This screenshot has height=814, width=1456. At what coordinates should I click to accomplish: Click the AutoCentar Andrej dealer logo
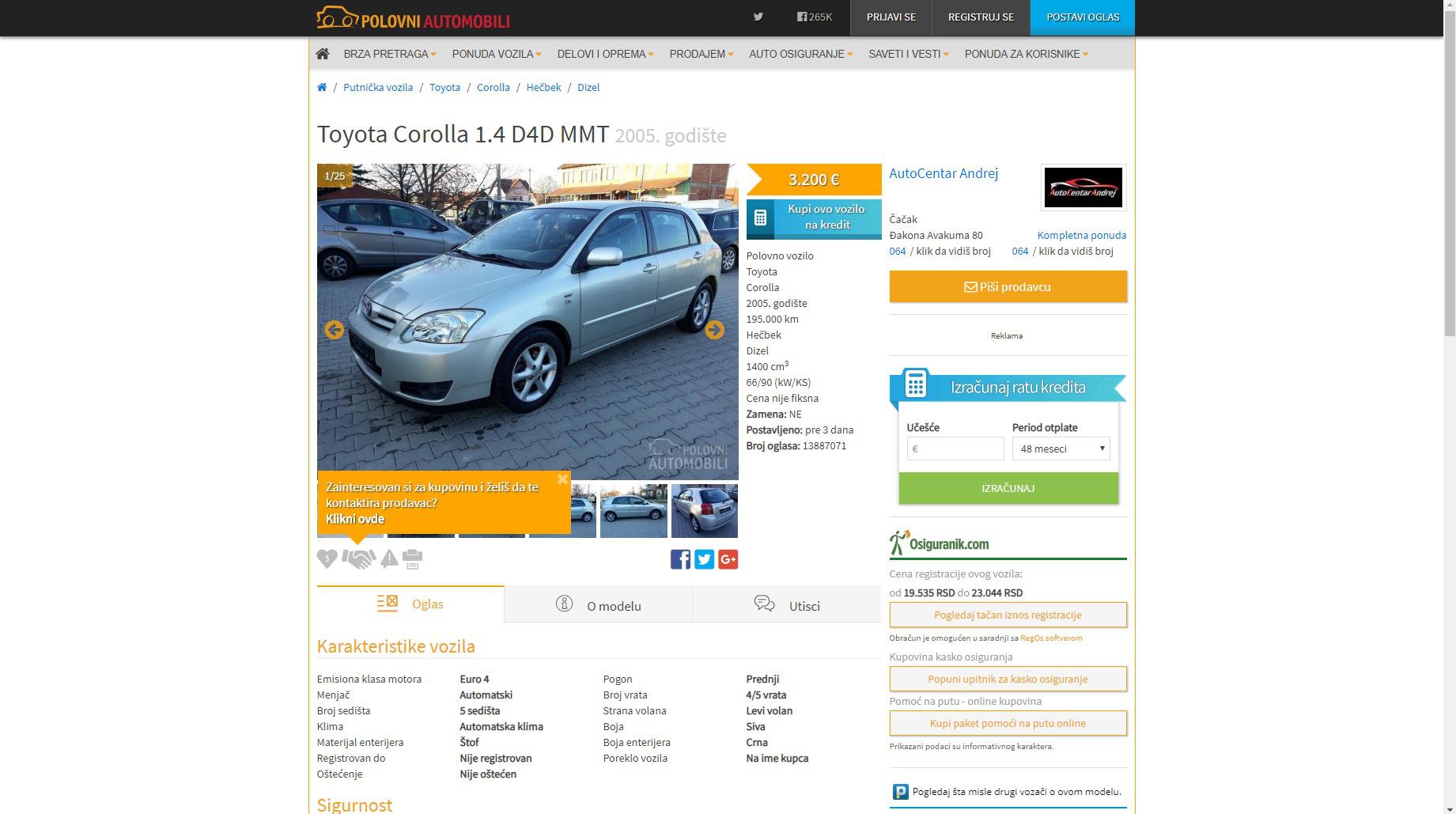1083,187
